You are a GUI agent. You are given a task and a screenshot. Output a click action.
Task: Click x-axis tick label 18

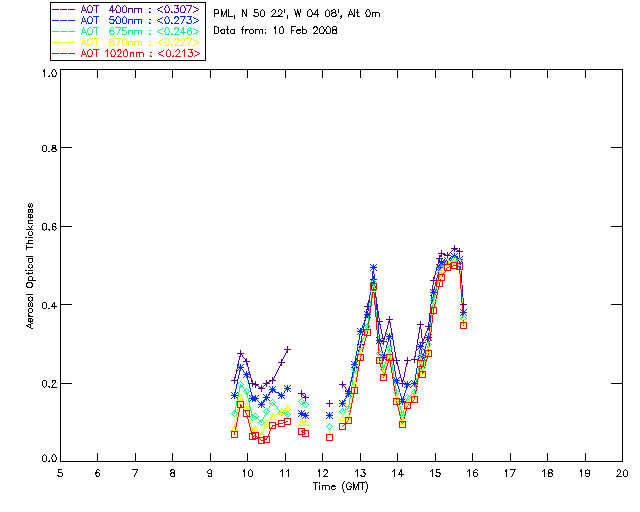(x=547, y=473)
